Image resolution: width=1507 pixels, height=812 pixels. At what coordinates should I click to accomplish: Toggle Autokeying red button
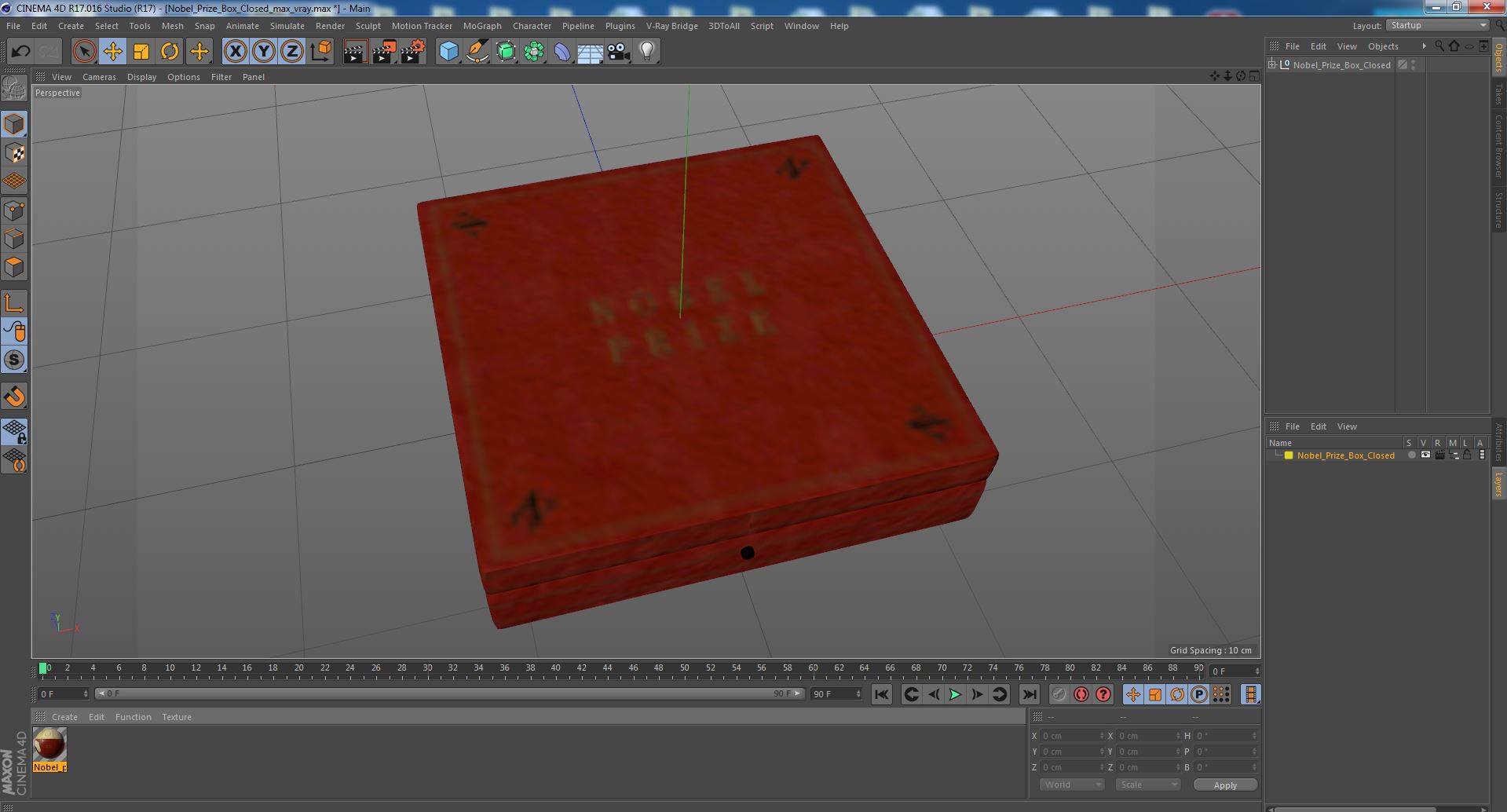pyautogui.click(x=1081, y=694)
